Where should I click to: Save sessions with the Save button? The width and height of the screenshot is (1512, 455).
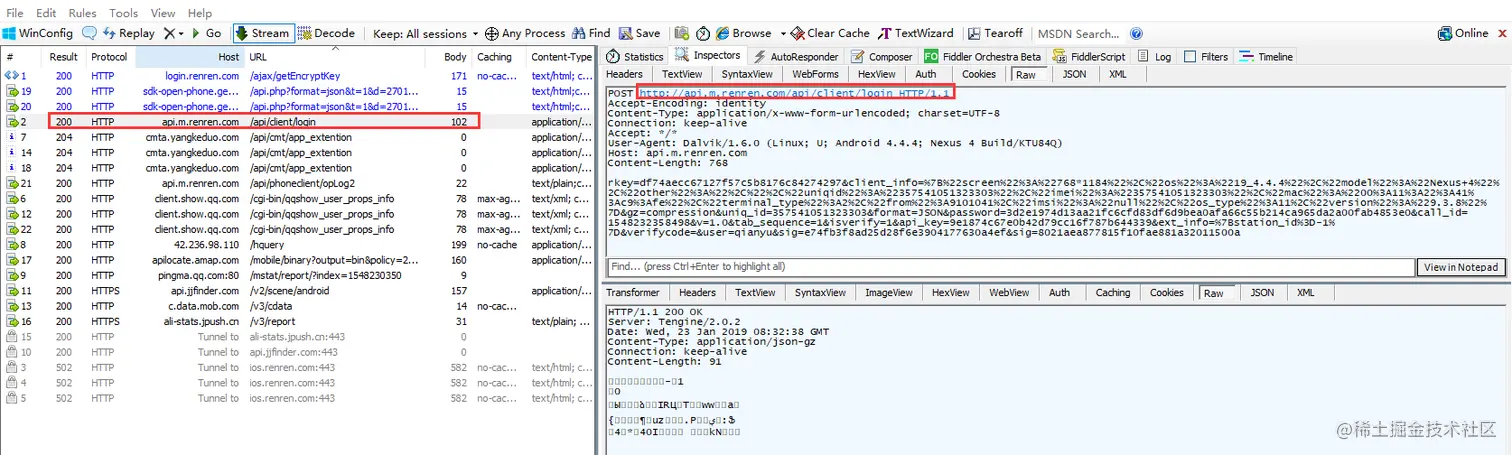click(640, 33)
